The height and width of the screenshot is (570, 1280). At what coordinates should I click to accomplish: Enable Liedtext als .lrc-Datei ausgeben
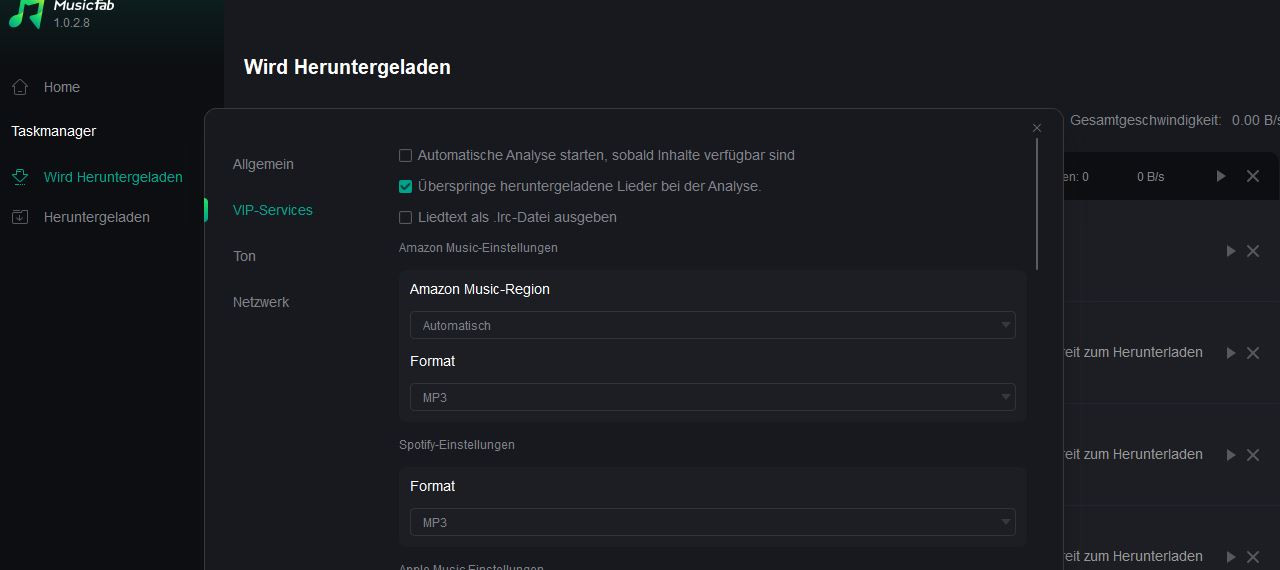[x=405, y=217]
